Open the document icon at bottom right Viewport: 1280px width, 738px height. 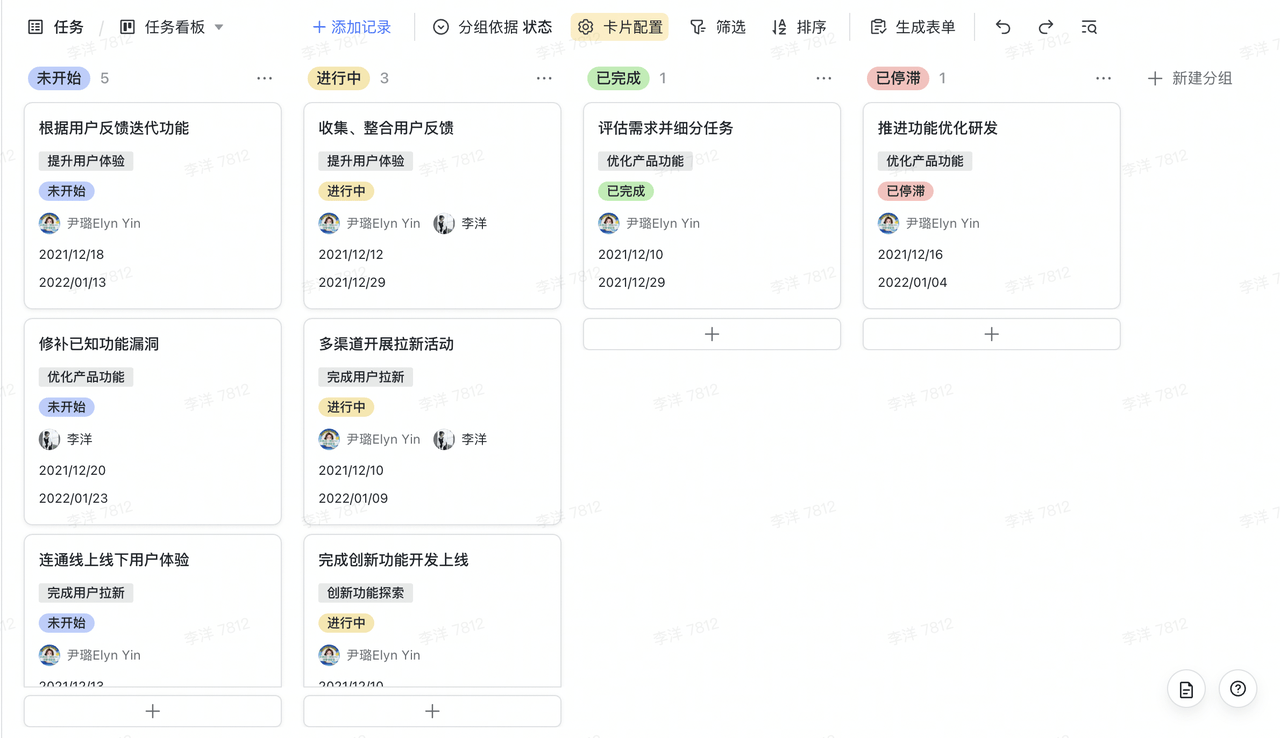pos(1186,689)
